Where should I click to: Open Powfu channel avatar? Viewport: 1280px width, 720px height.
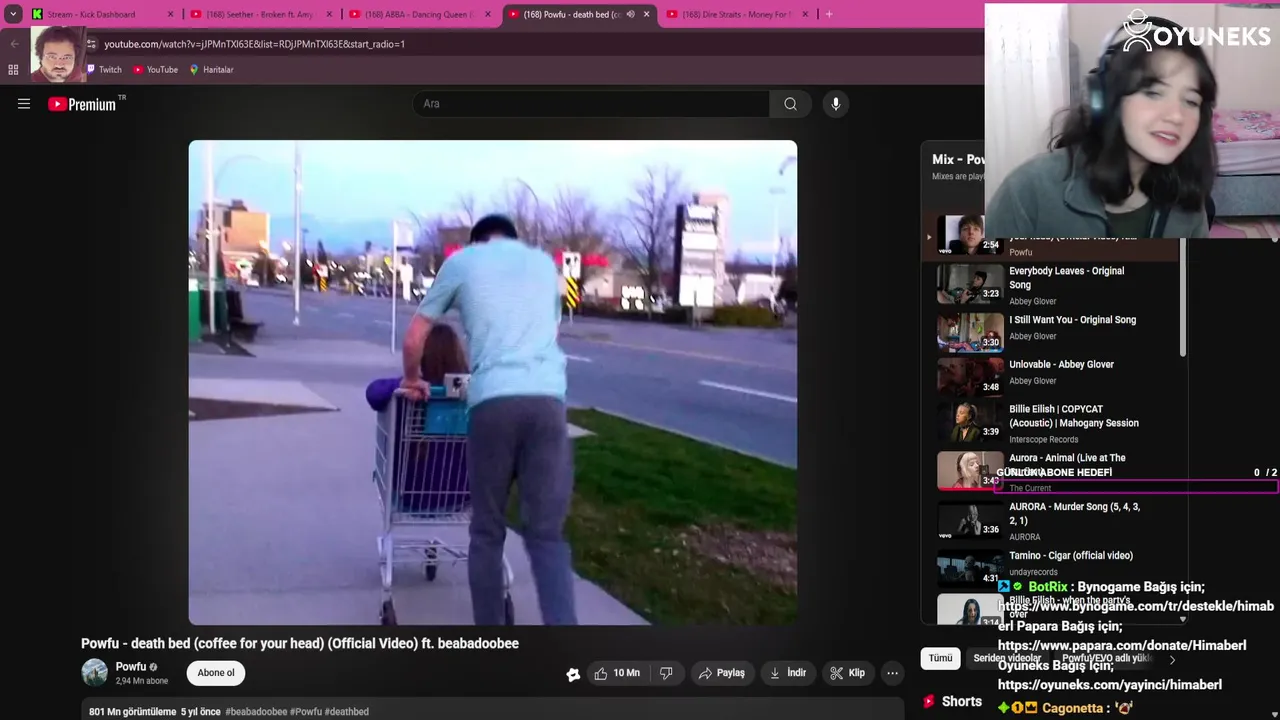94,673
